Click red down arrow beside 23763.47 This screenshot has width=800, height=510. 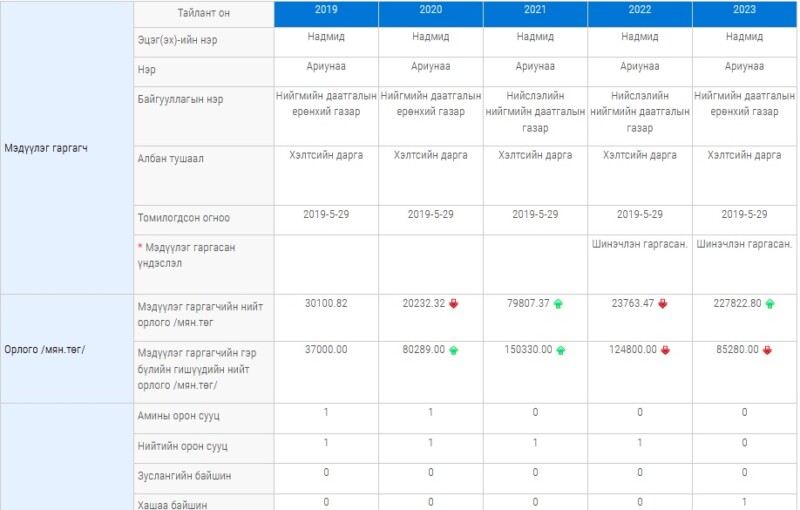click(x=662, y=304)
